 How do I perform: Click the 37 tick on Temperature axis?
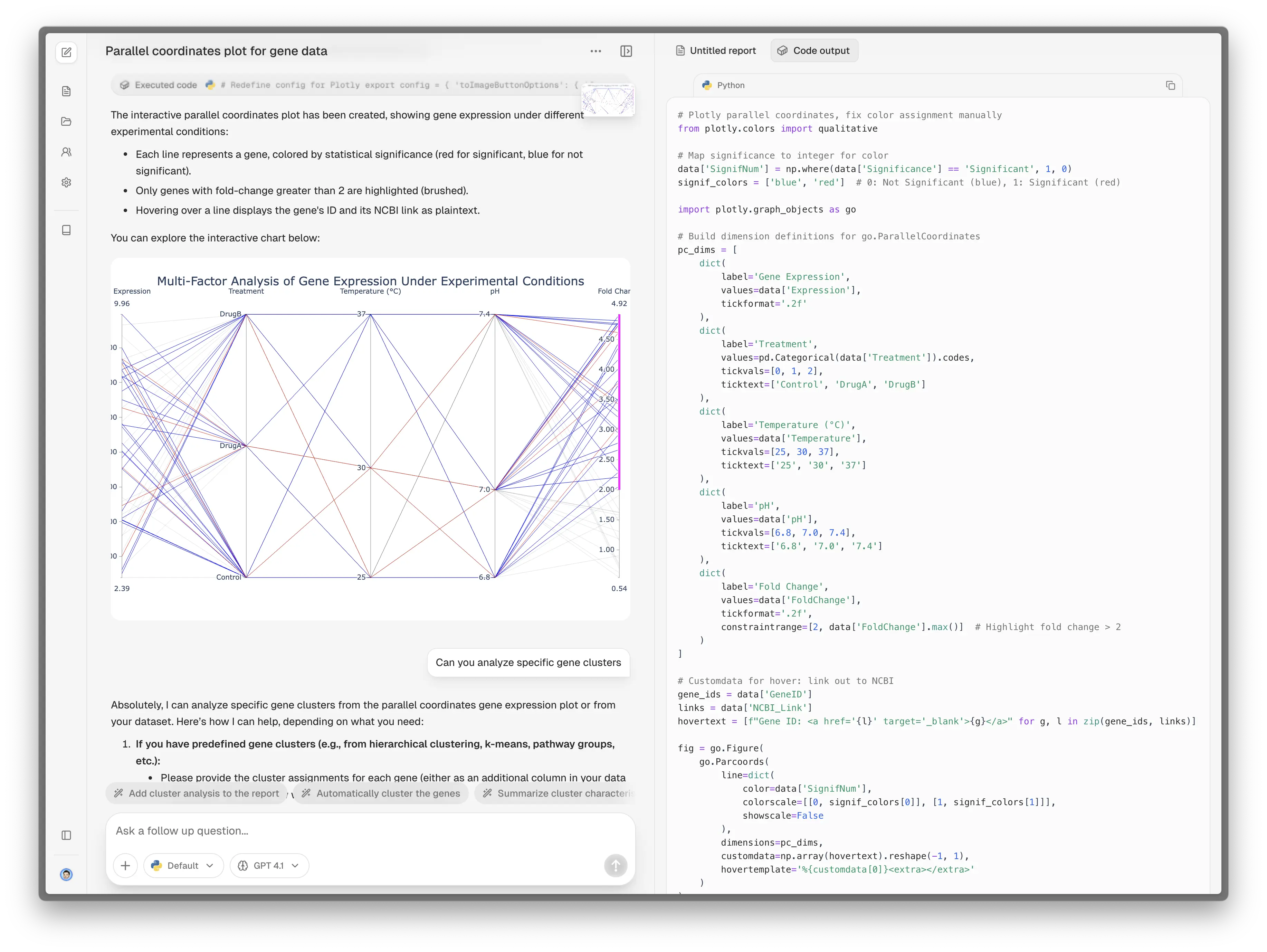(361, 314)
